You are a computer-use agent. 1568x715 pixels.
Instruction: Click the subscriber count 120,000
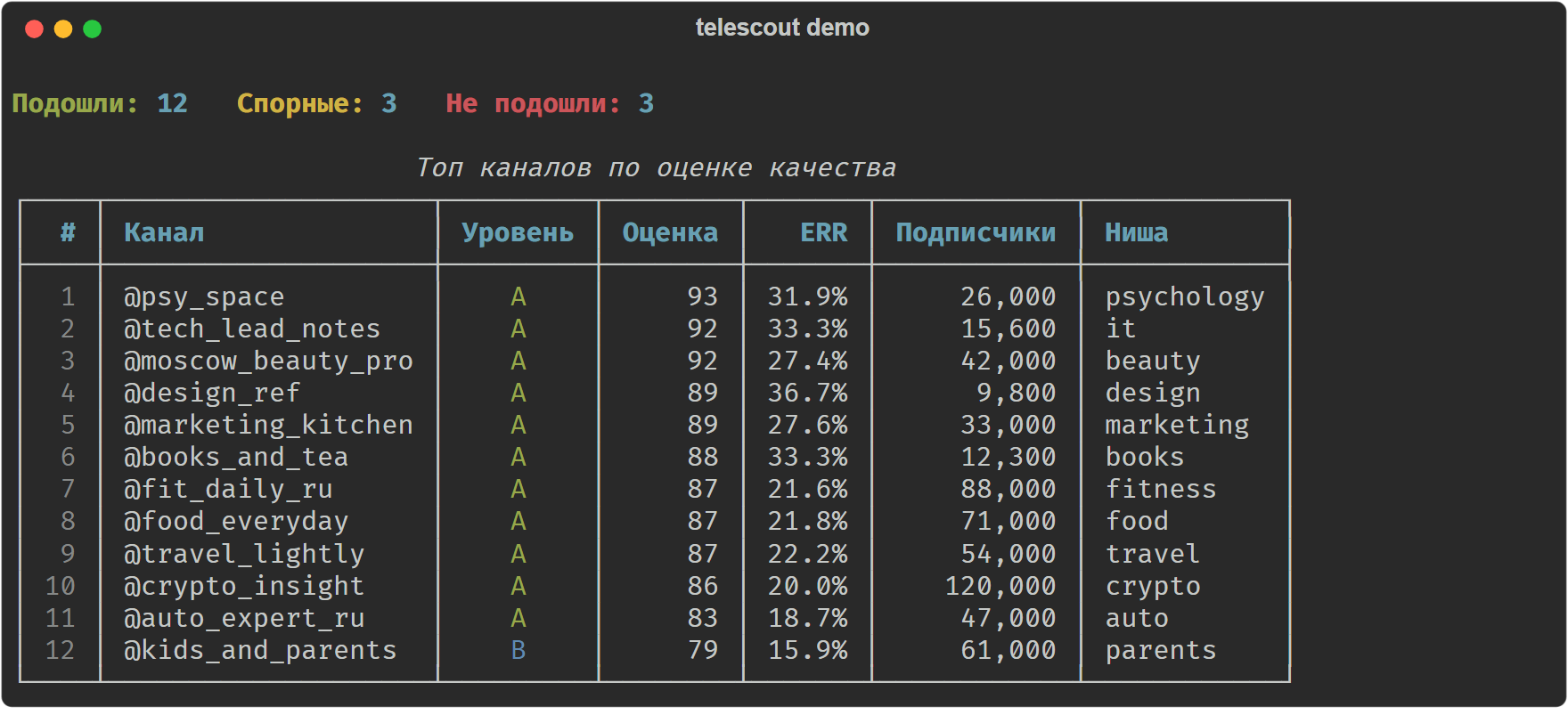point(1000,586)
